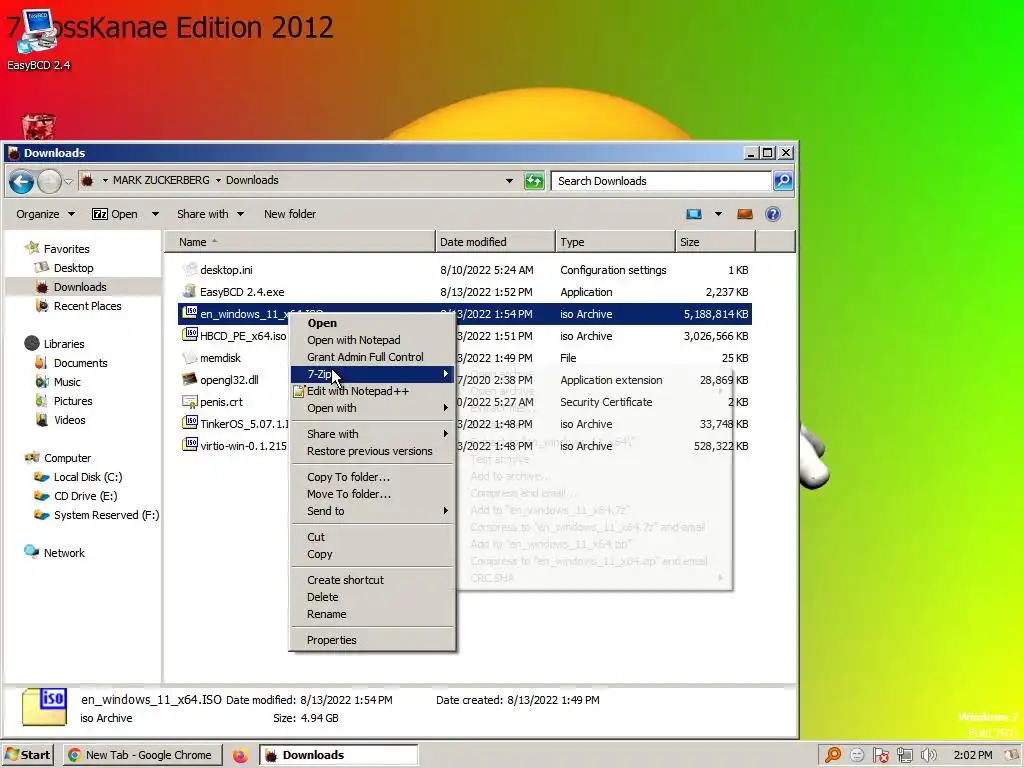This screenshot has height=768, width=1024.
Task: Expand the MARK ZUCKERBERG breadcrumb arrow
Action: point(219,180)
